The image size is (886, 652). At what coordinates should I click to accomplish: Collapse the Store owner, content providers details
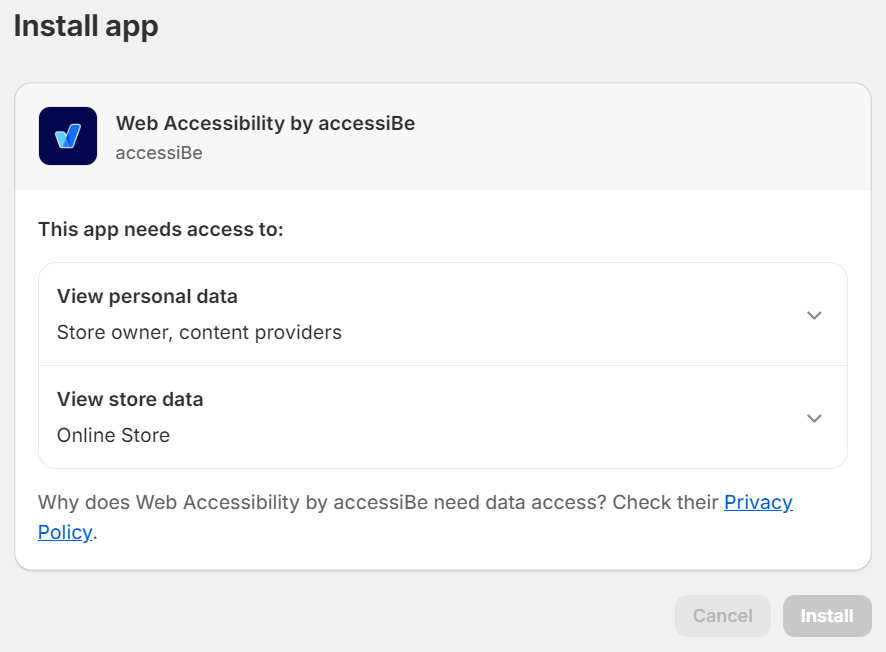814,314
